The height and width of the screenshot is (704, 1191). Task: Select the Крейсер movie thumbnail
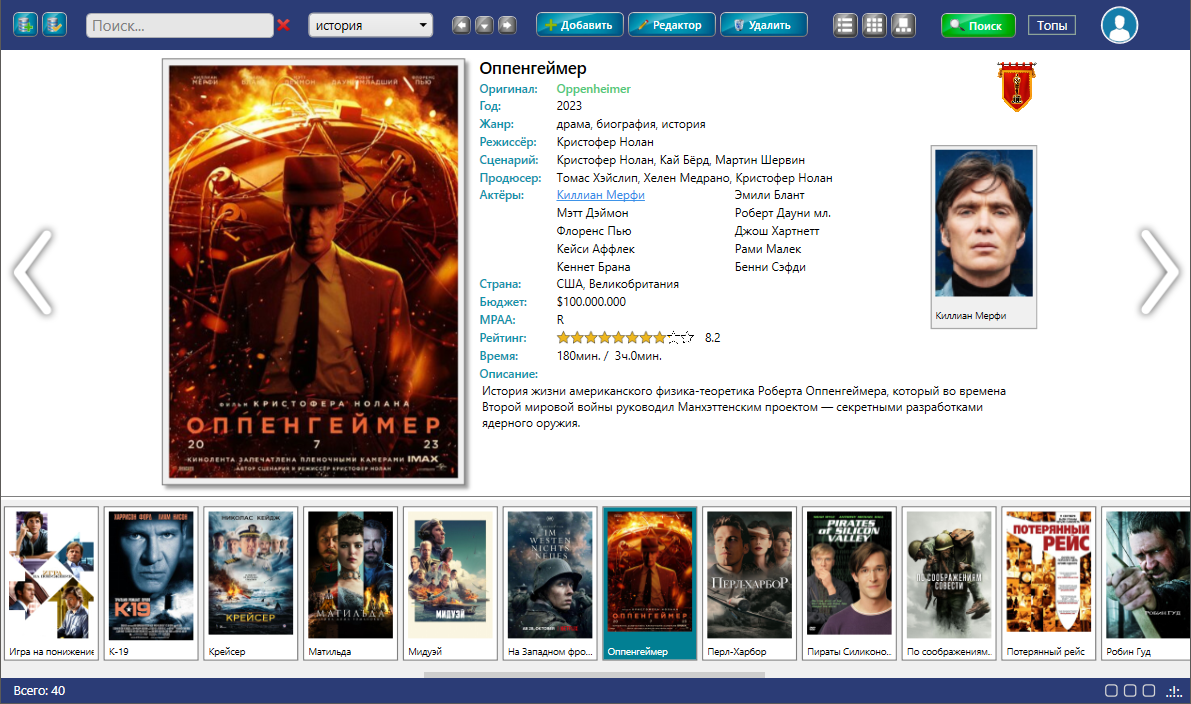[251, 583]
